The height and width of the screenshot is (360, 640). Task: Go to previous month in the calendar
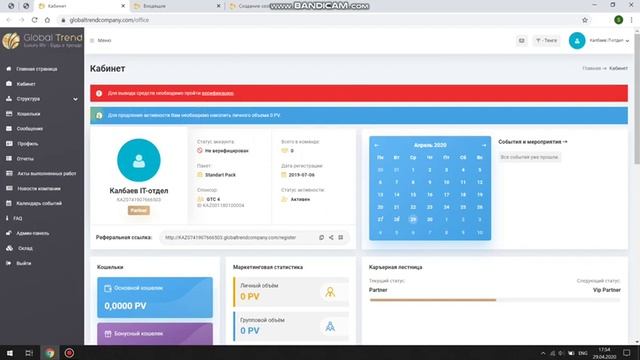pos(377,145)
